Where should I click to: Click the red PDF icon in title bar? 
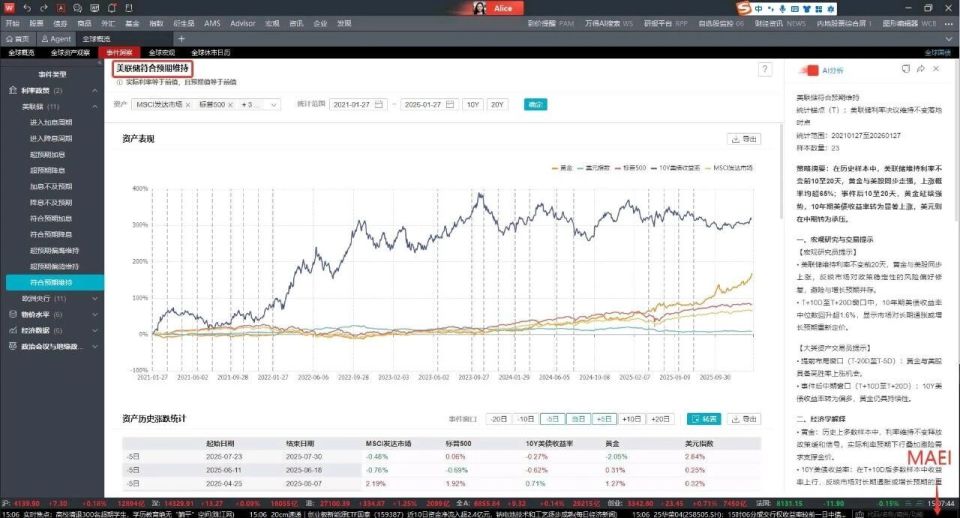click(61, 8)
